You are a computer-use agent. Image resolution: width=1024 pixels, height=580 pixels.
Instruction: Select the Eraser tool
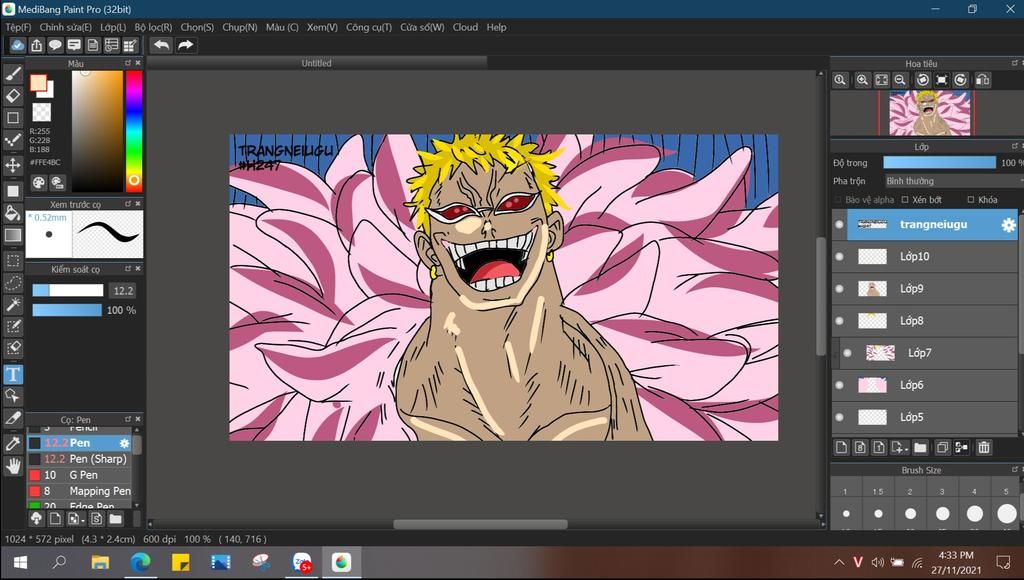[13, 95]
